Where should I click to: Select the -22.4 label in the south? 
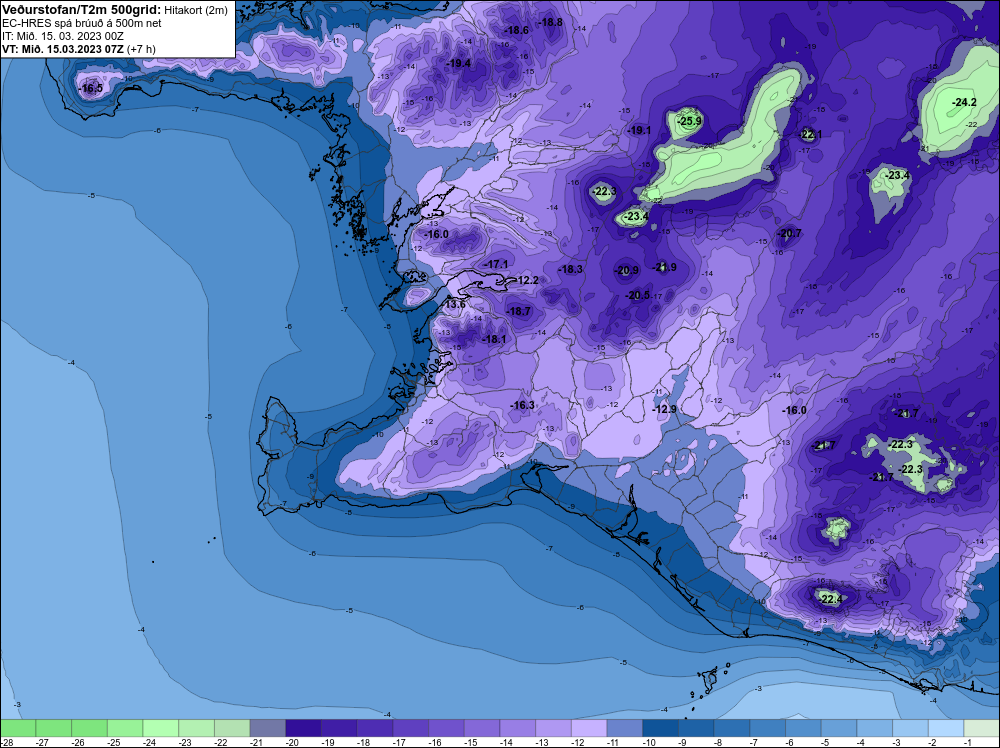pyautogui.click(x=830, y=599)
